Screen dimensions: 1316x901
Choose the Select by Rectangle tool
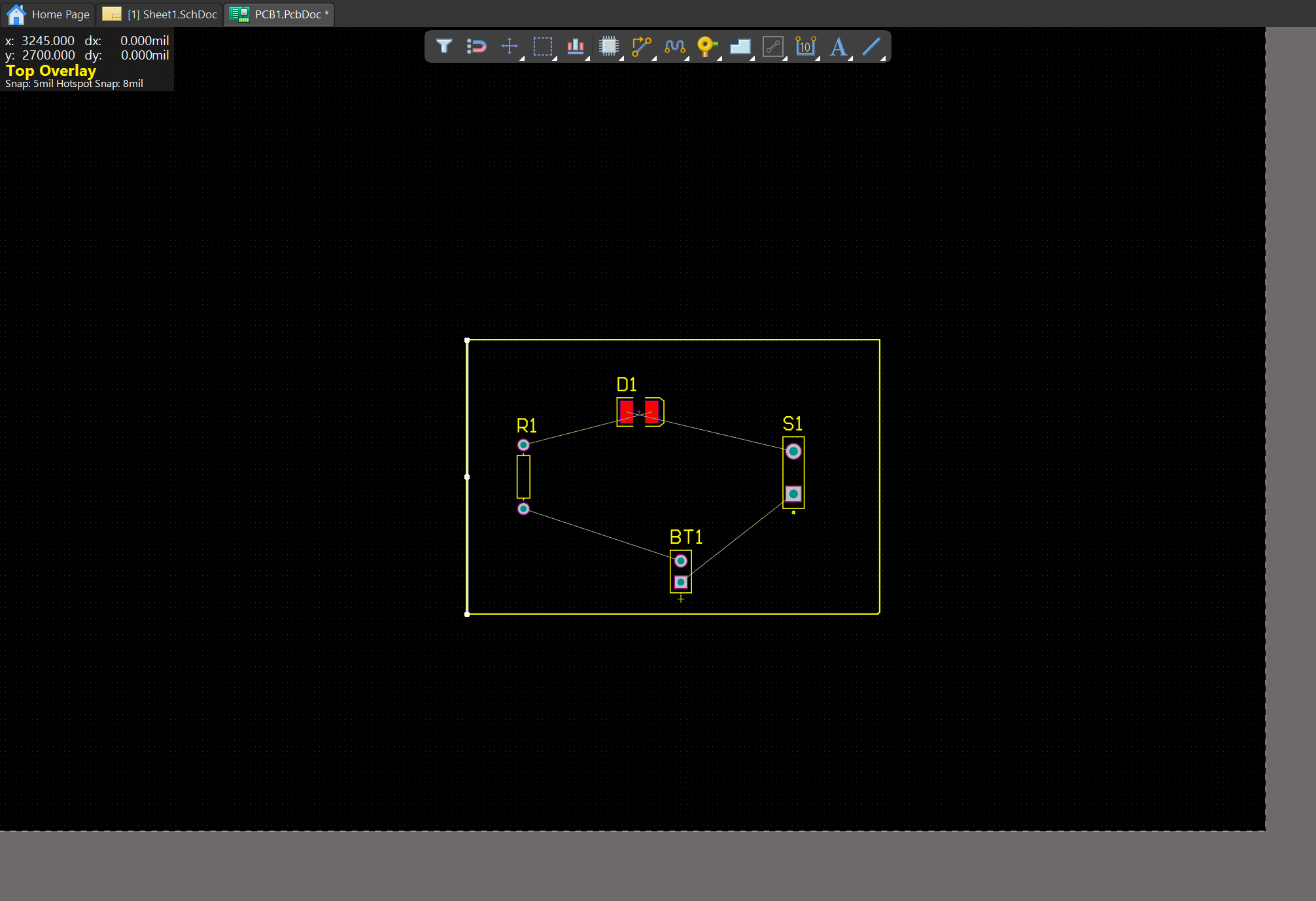tap(542, 46)
